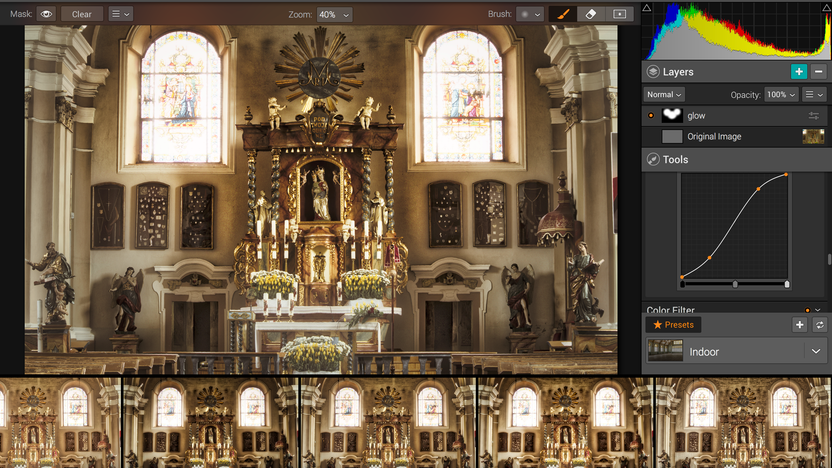
Task: Expand the Color Filter section chevron
Action: tap(818, 310)
